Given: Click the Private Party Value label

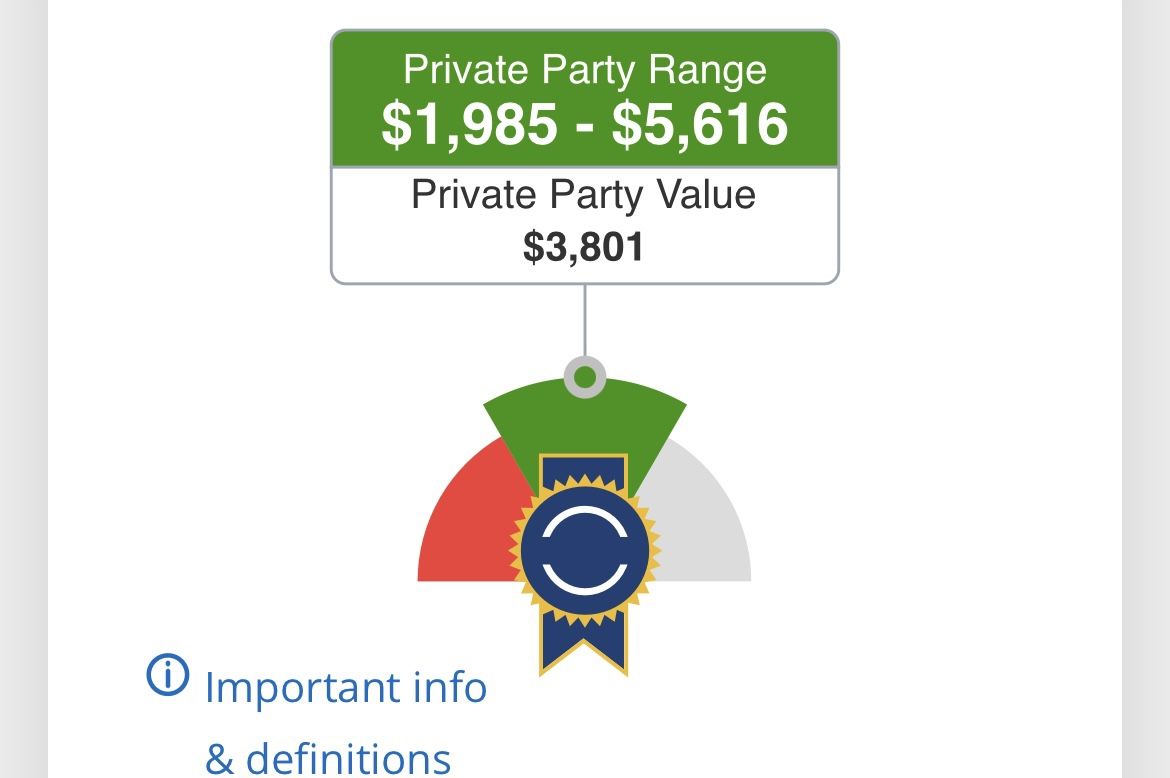Looking at the screenshot, I should (584, 194).
